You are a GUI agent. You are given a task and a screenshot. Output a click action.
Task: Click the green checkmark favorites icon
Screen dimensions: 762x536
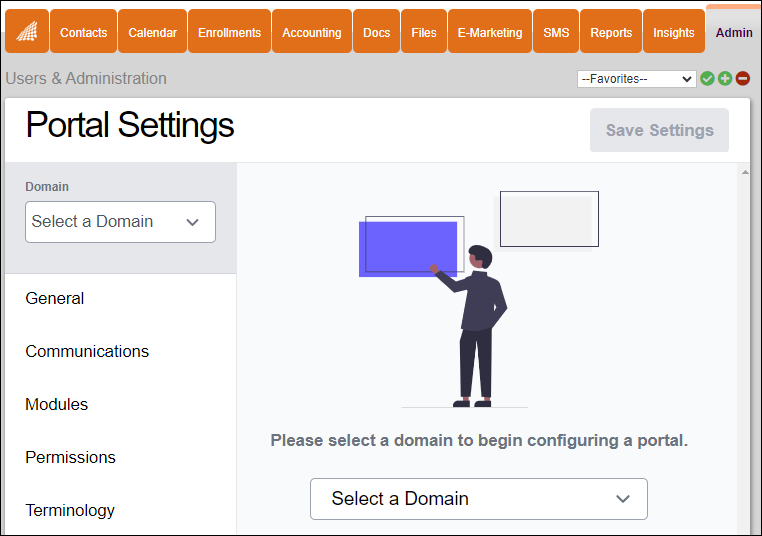tap(707, 79)
